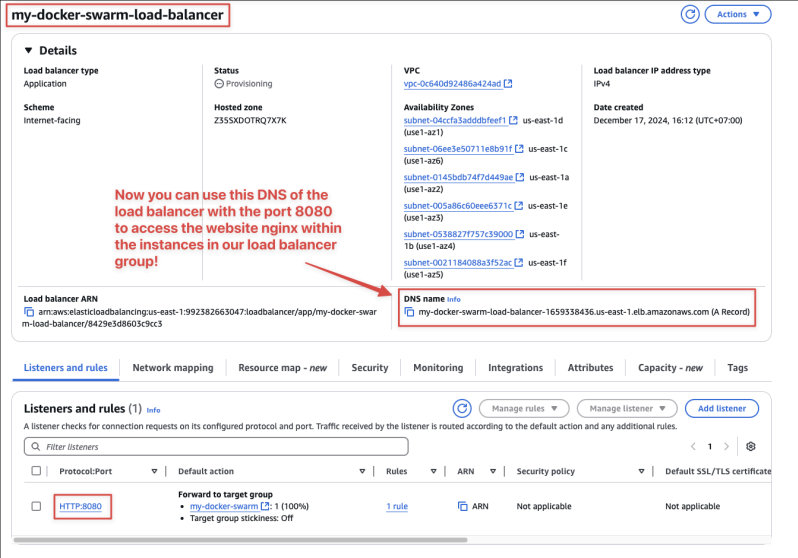This screenshot has height=558, width=798.
Task: Select hosted zone Z35SXDOTRQ7X7K text
Action: 250,121
